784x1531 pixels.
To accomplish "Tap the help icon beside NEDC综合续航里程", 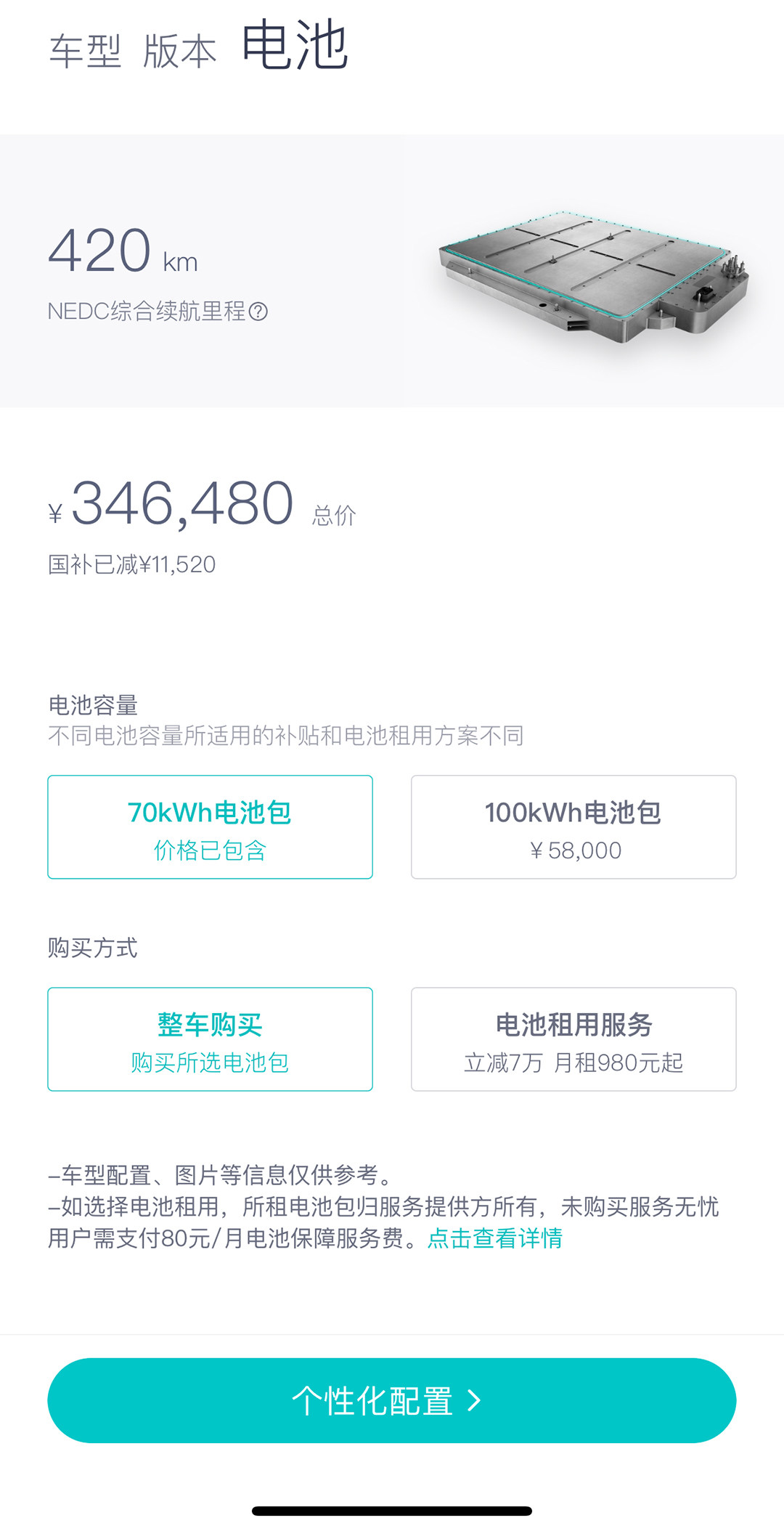I will (258, 312).
